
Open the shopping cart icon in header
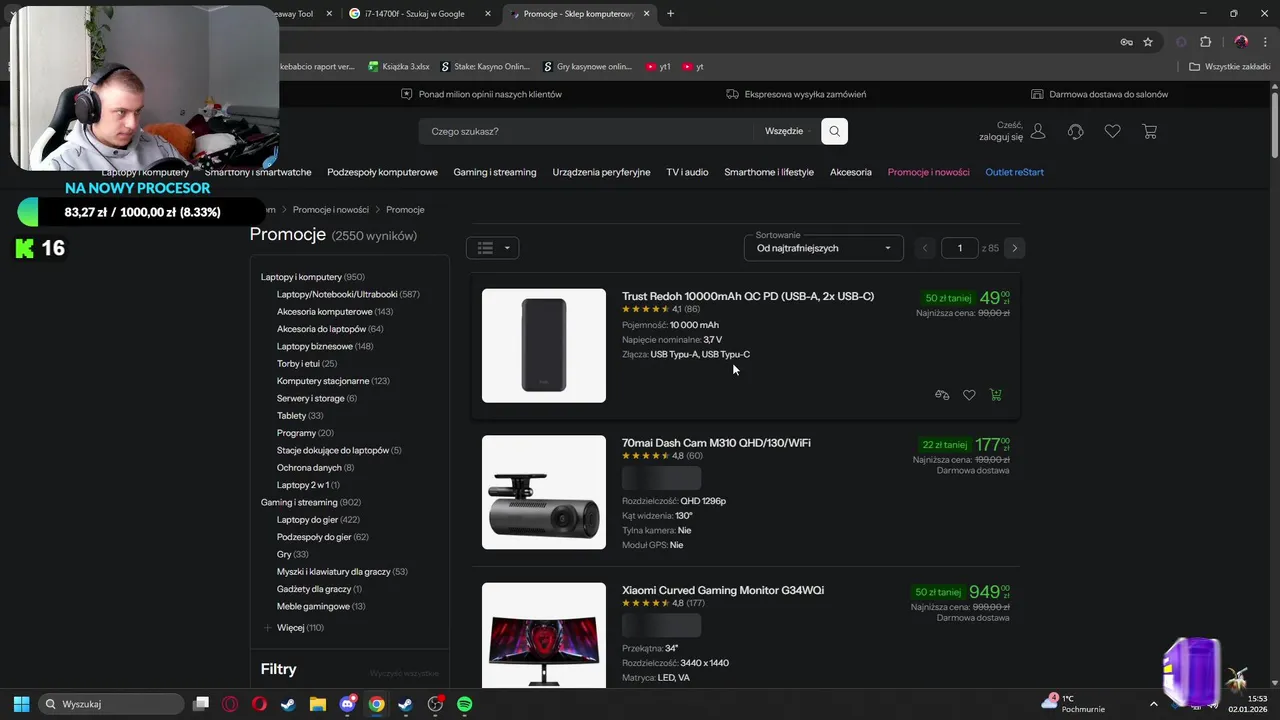(x=1149, y=131)
